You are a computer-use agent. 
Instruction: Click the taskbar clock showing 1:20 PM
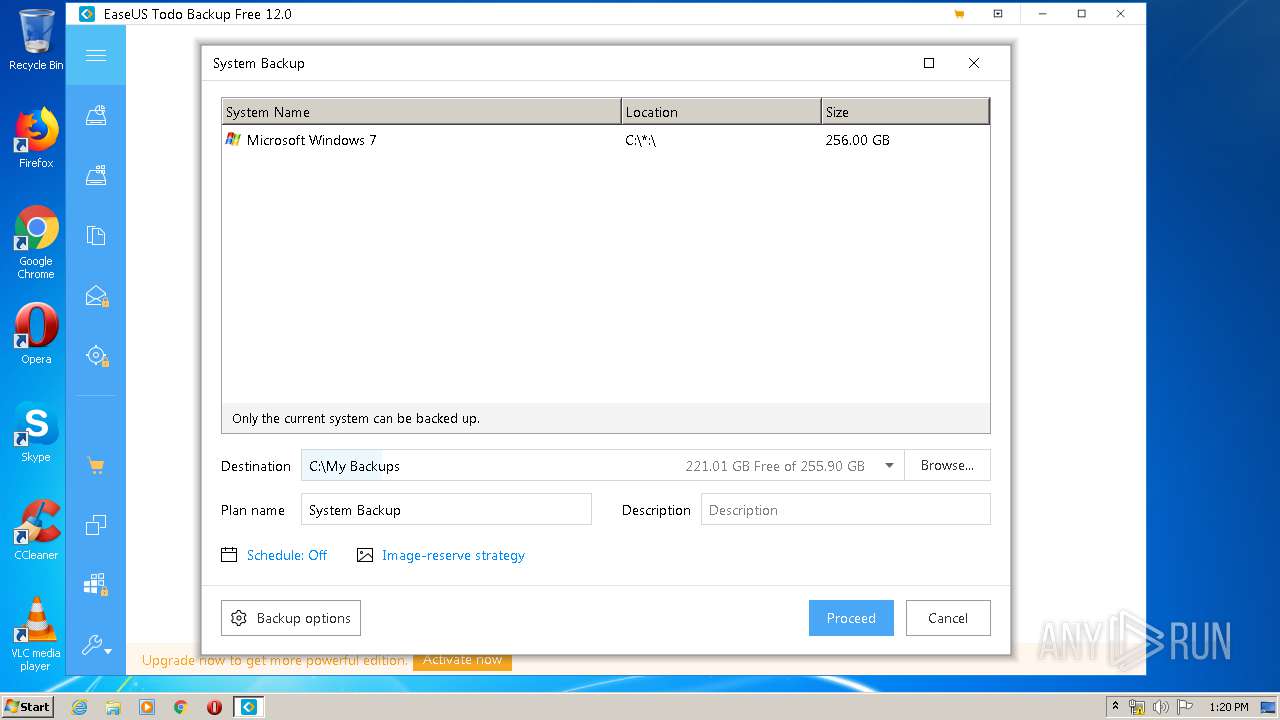[x=1229, y=707]
